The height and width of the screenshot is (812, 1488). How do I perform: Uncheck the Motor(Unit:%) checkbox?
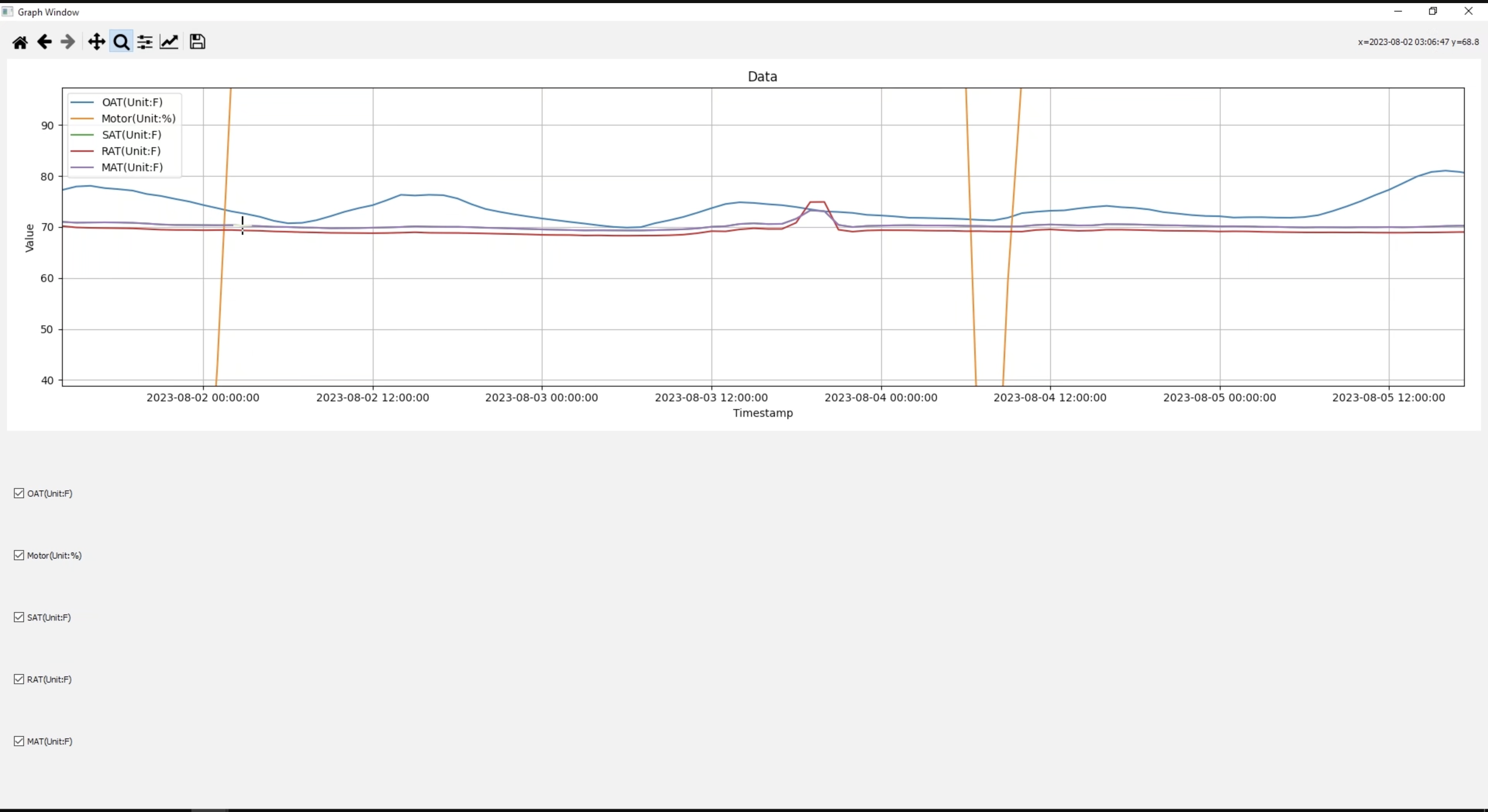click(x=19, y=555)
